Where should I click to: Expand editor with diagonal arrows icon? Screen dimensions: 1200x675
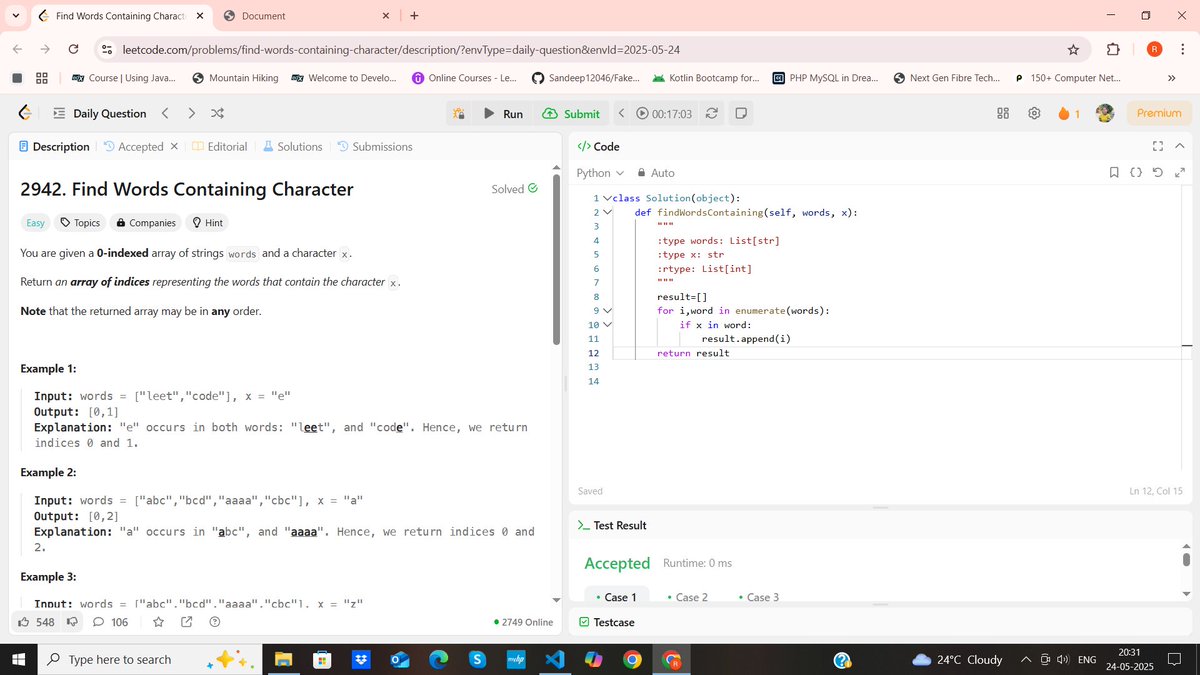pos(1179,173)
